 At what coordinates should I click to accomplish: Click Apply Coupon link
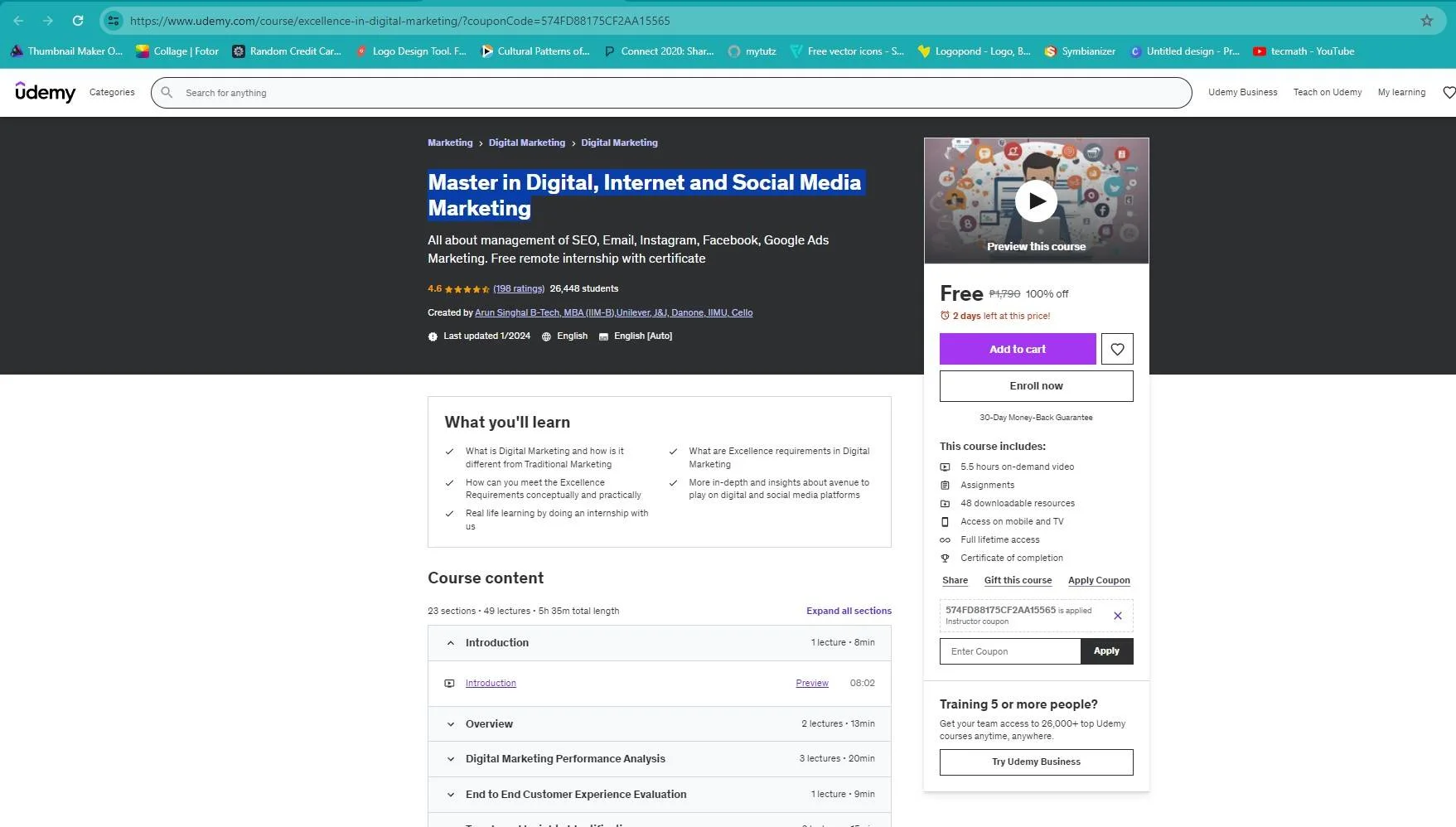click(x=1099, y=580)
